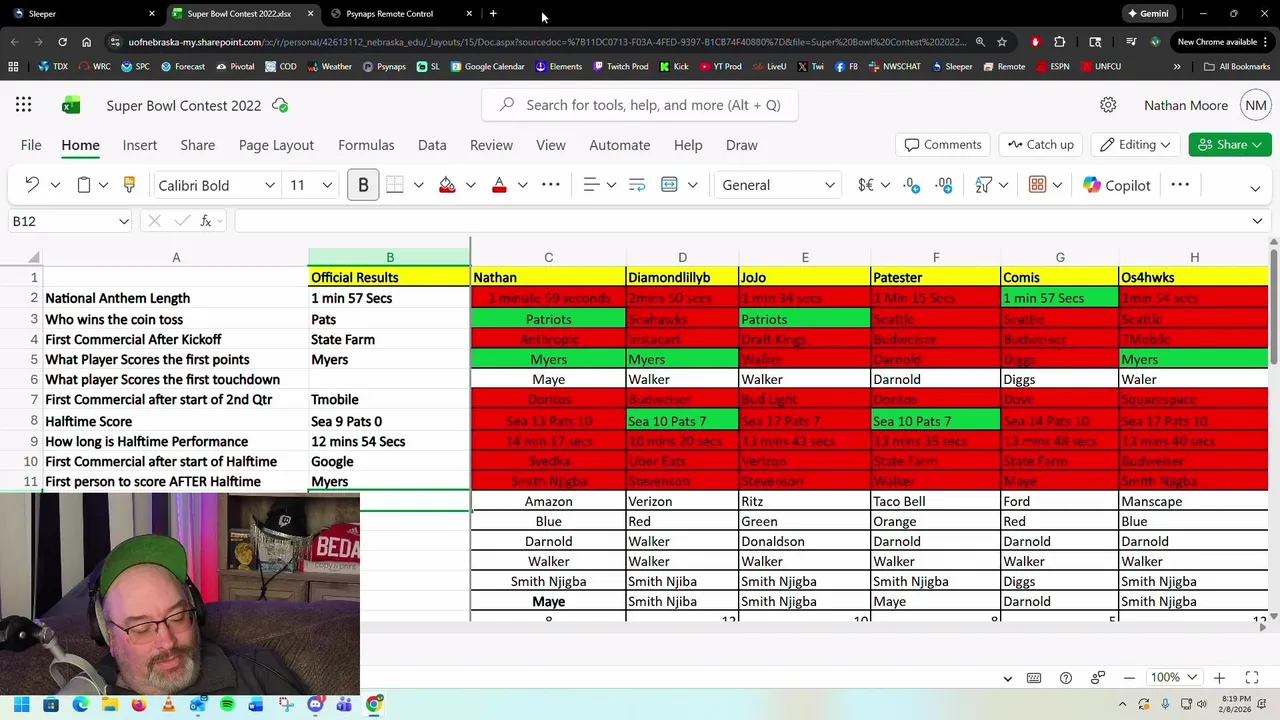Click the Excel logo icon
The image size is (1280, 720).
71,105
